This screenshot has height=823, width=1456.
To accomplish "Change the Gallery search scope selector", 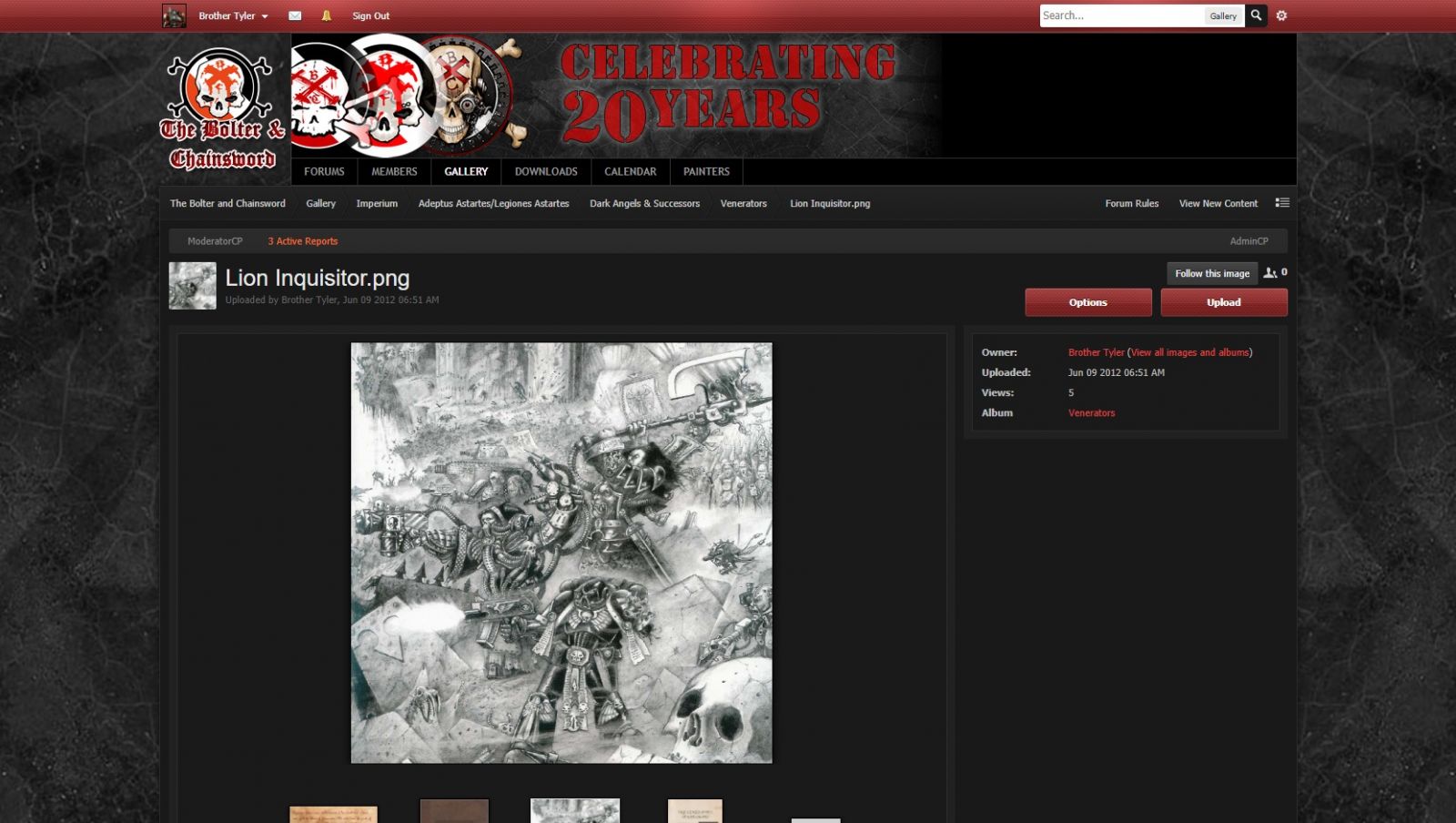I will tap(1223, 15).
